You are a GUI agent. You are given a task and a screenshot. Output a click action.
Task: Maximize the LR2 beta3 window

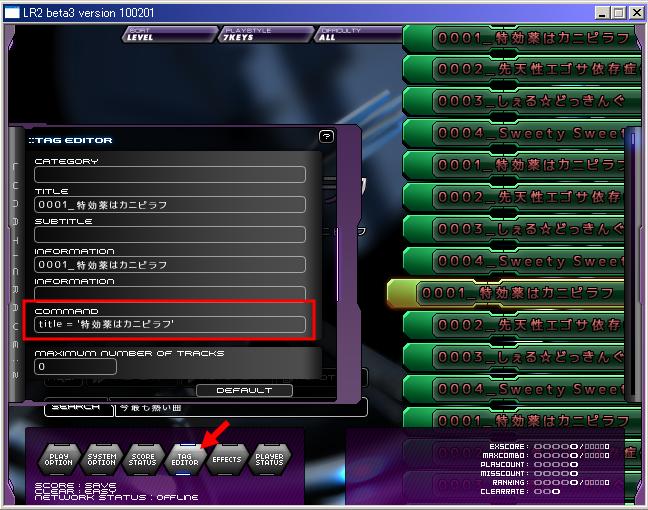[x=619, y=13]
